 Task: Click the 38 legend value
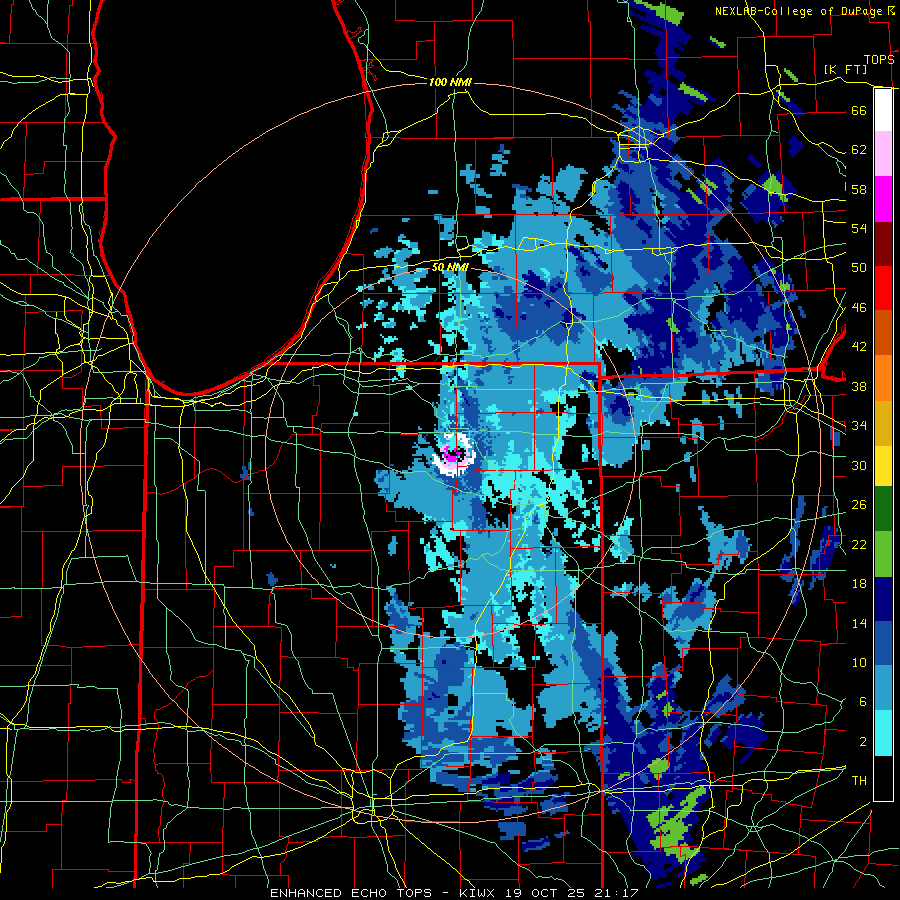coord(859,386)
